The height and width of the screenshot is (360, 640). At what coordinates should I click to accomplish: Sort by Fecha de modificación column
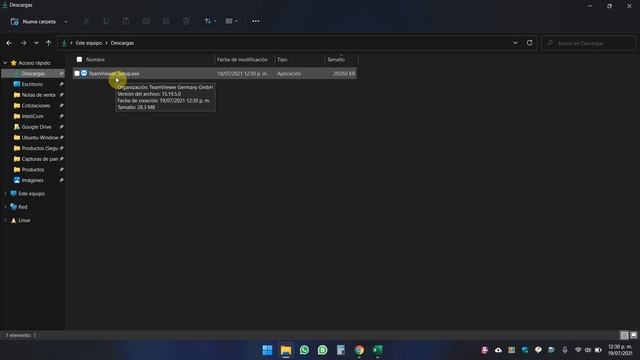(x=242, y=60)
